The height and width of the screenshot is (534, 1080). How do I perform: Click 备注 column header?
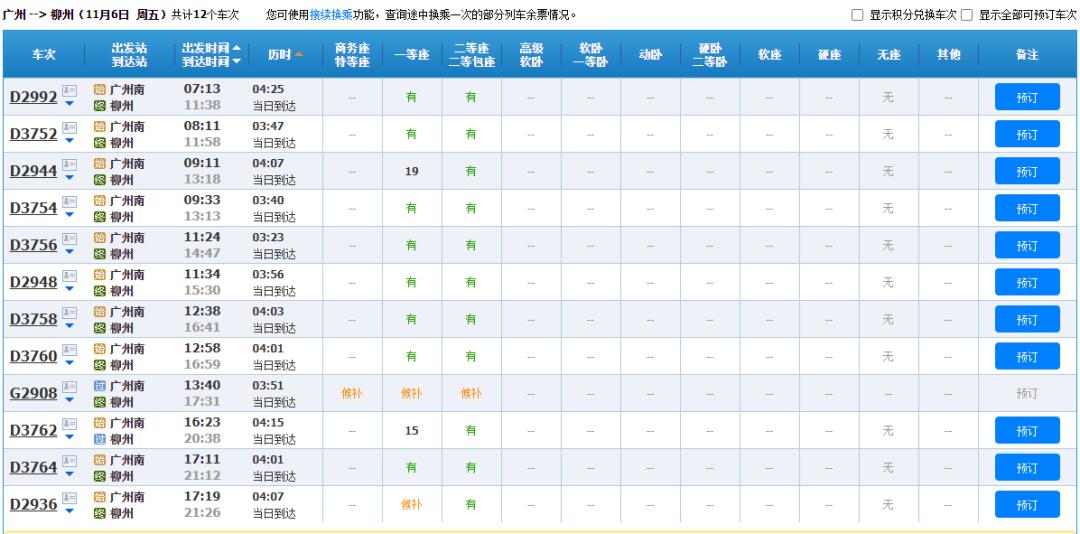coord(1027,54)
